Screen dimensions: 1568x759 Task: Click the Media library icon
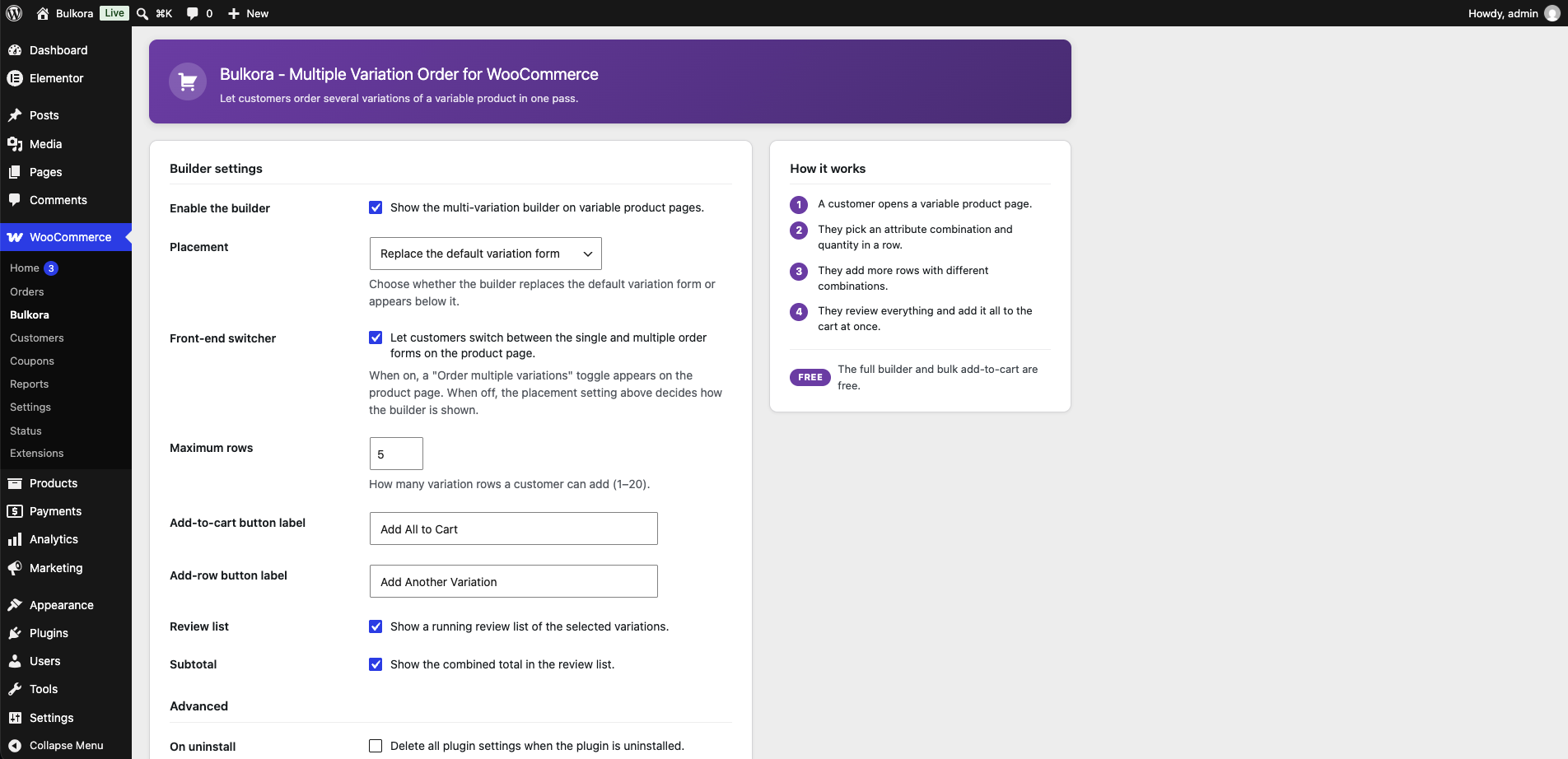(x=15, y=144)
